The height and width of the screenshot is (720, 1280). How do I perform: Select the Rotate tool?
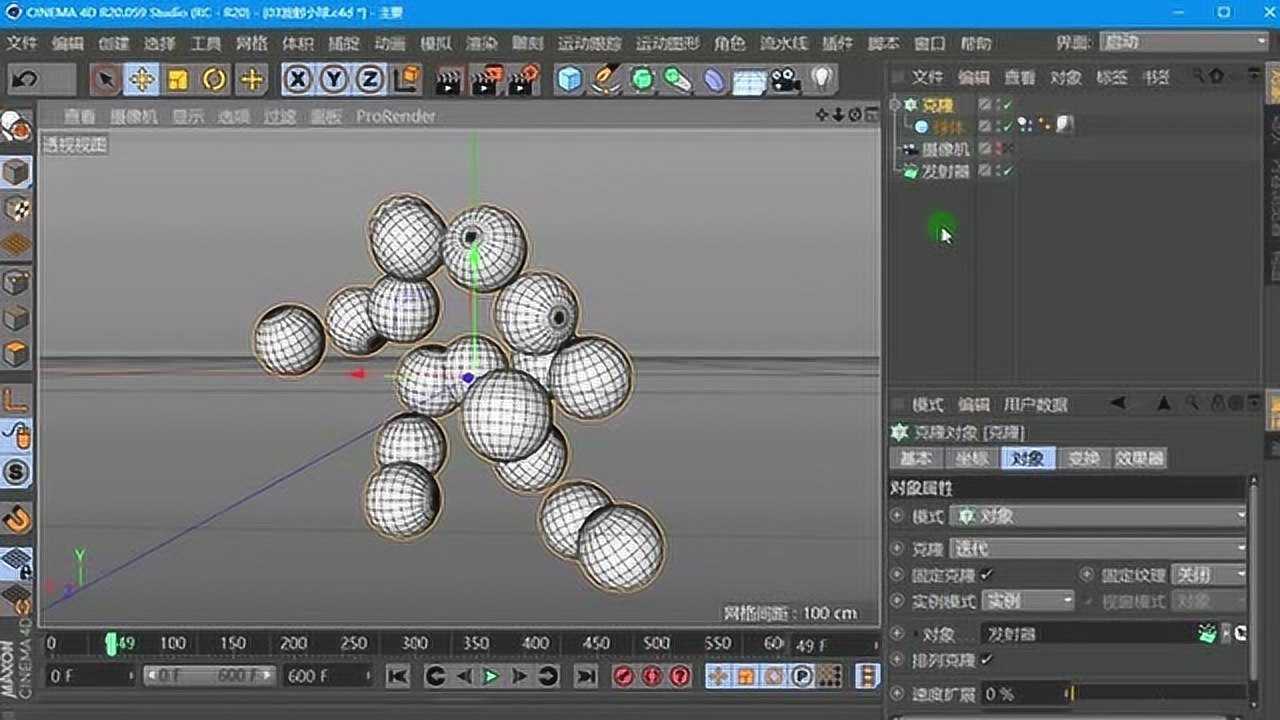[214, 79]
